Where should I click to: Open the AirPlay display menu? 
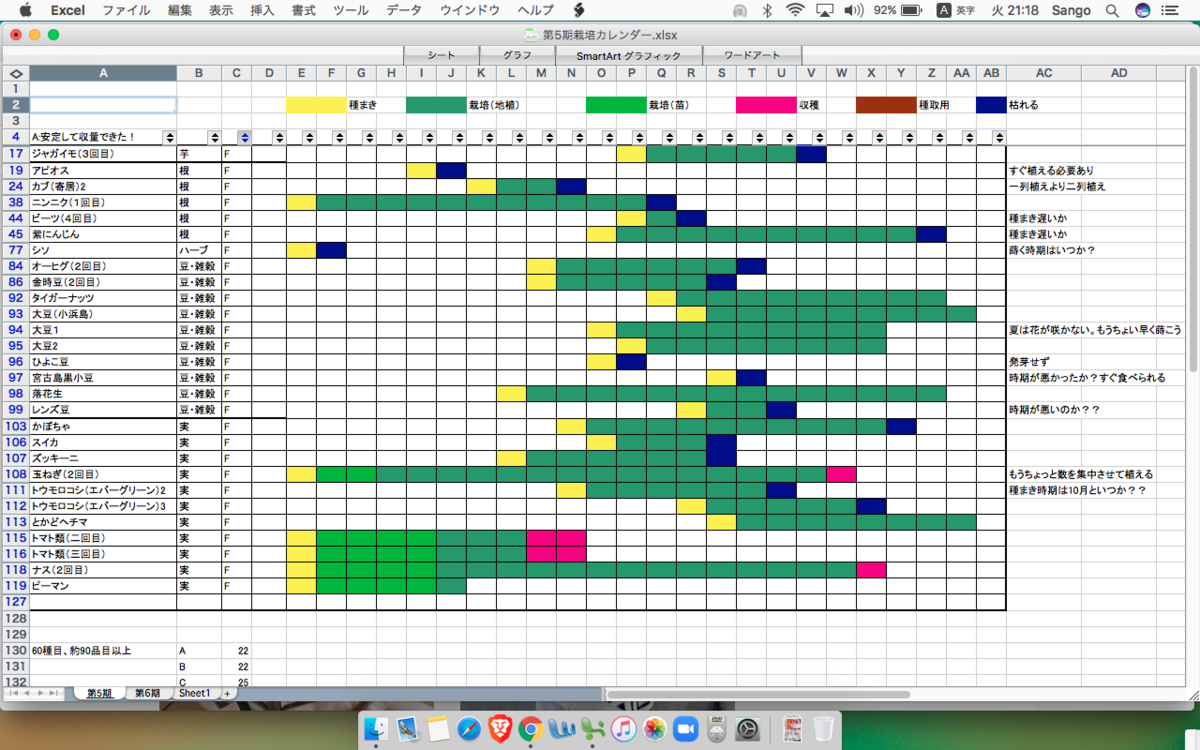coord(825,10)
